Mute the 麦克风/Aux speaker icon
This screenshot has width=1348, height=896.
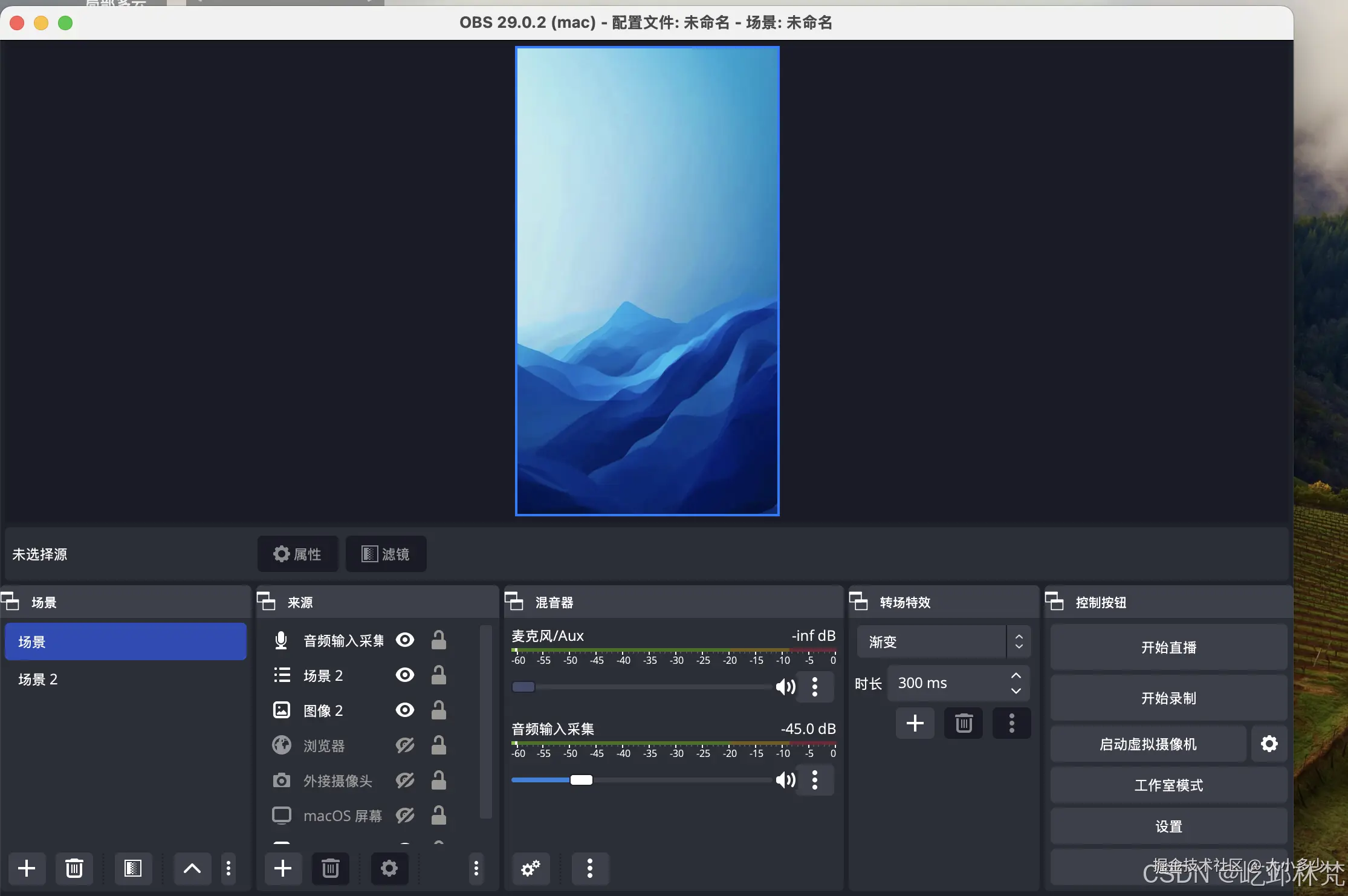pos(785,687)
